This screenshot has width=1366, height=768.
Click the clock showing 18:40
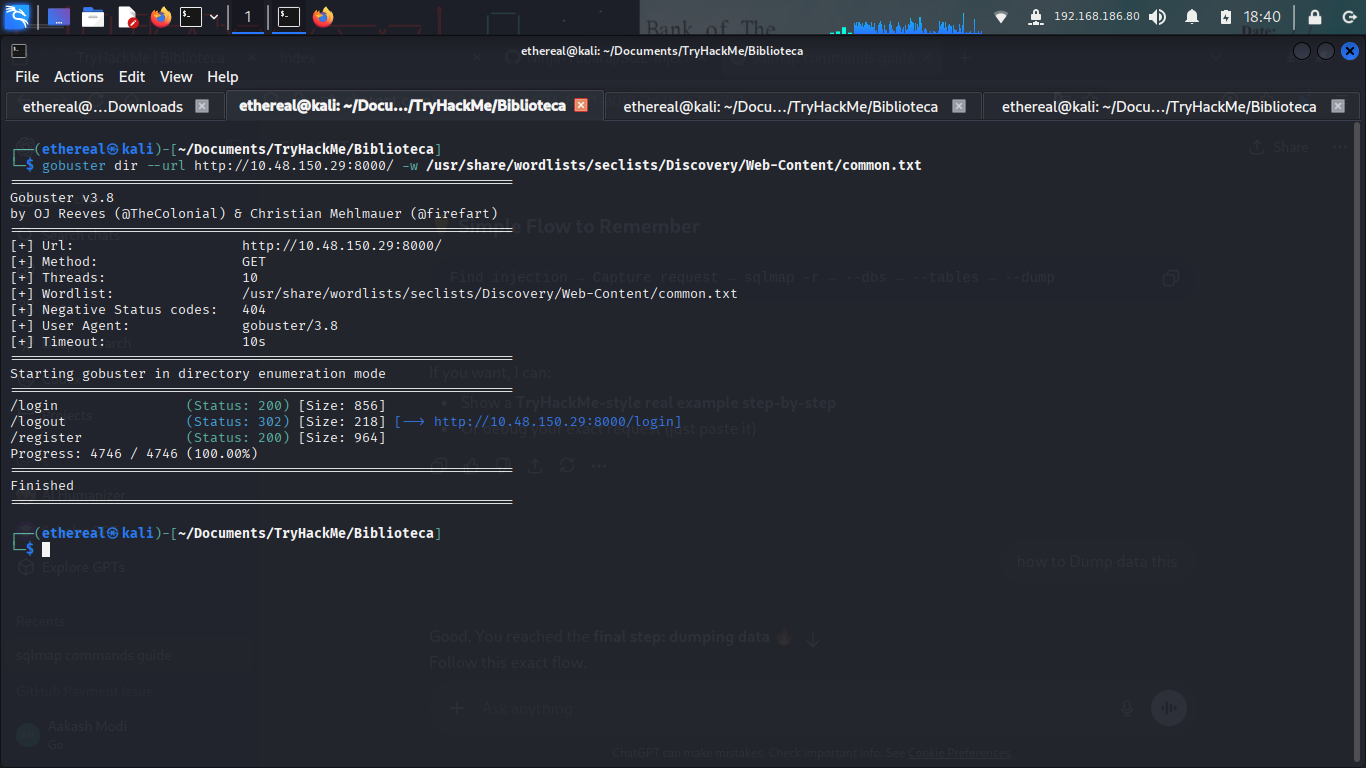pyautogui.click(x=1262, y=17)
